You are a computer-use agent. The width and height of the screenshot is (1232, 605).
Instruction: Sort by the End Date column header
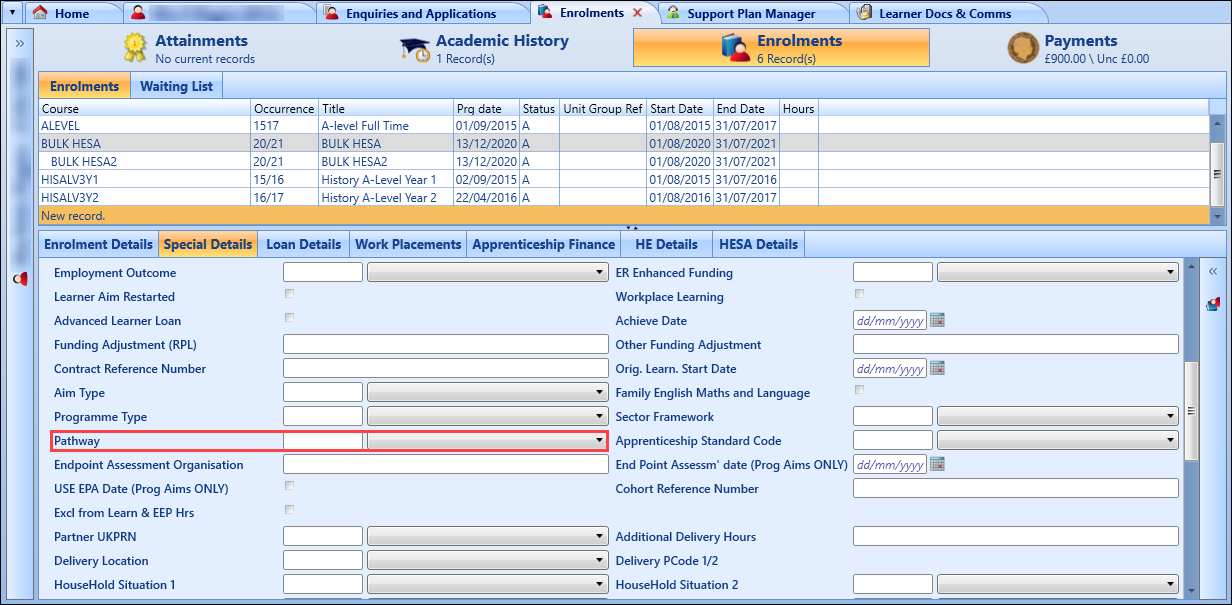coord(747,108)
